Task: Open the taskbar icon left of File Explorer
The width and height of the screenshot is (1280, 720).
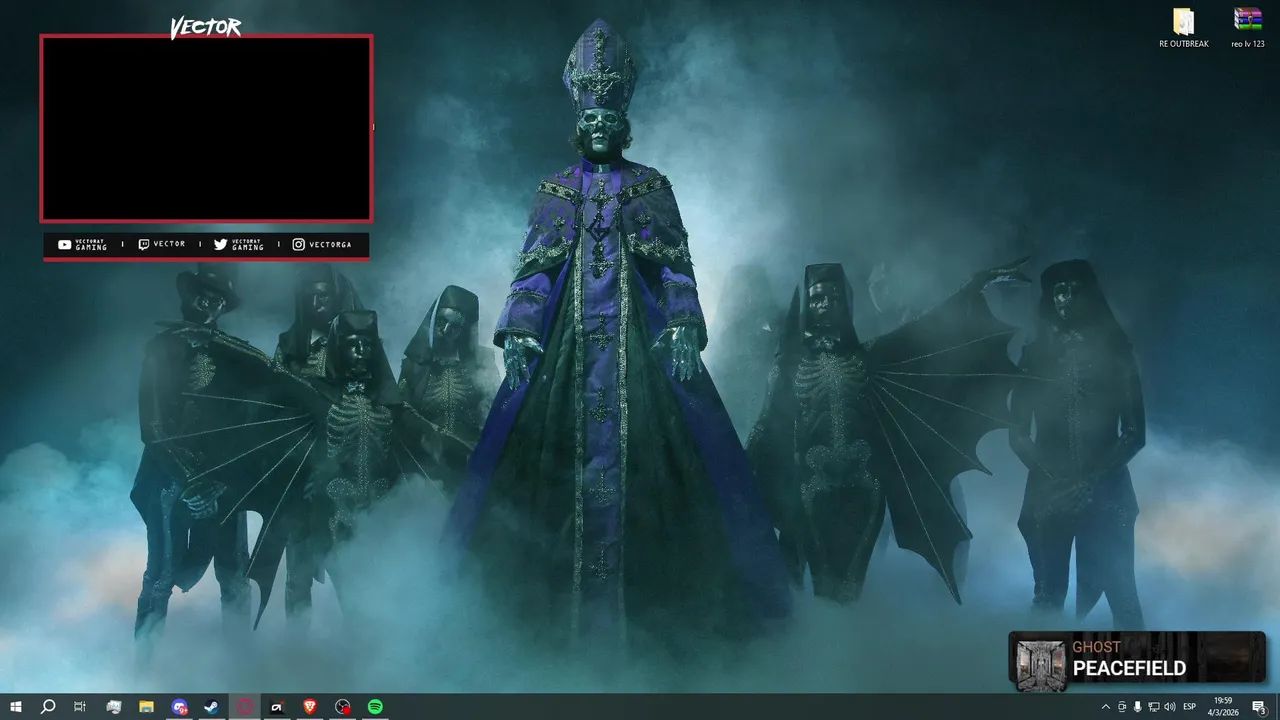Action: (x=114, y=707)
